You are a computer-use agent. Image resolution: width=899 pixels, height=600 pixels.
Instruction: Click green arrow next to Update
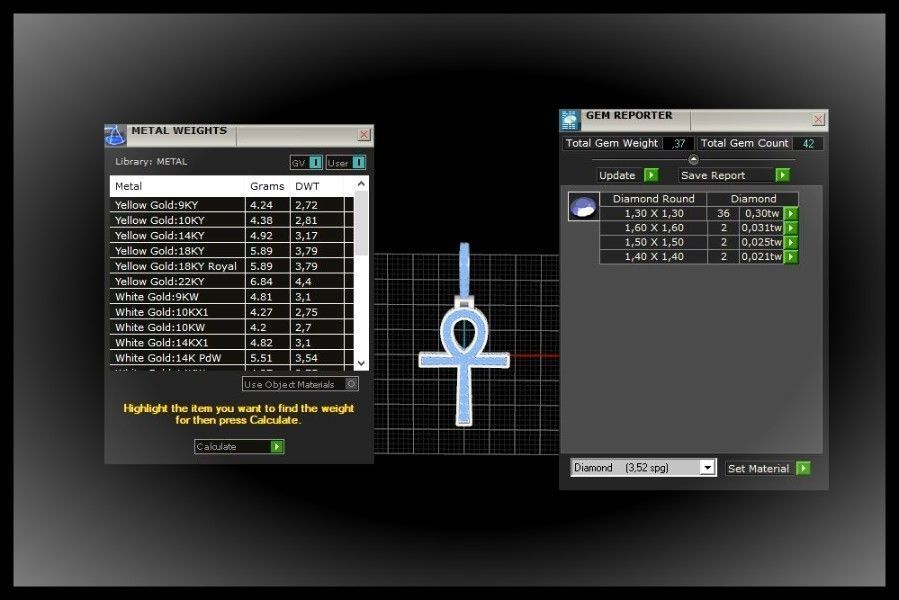pyautogui.click(x=651, y=175)
